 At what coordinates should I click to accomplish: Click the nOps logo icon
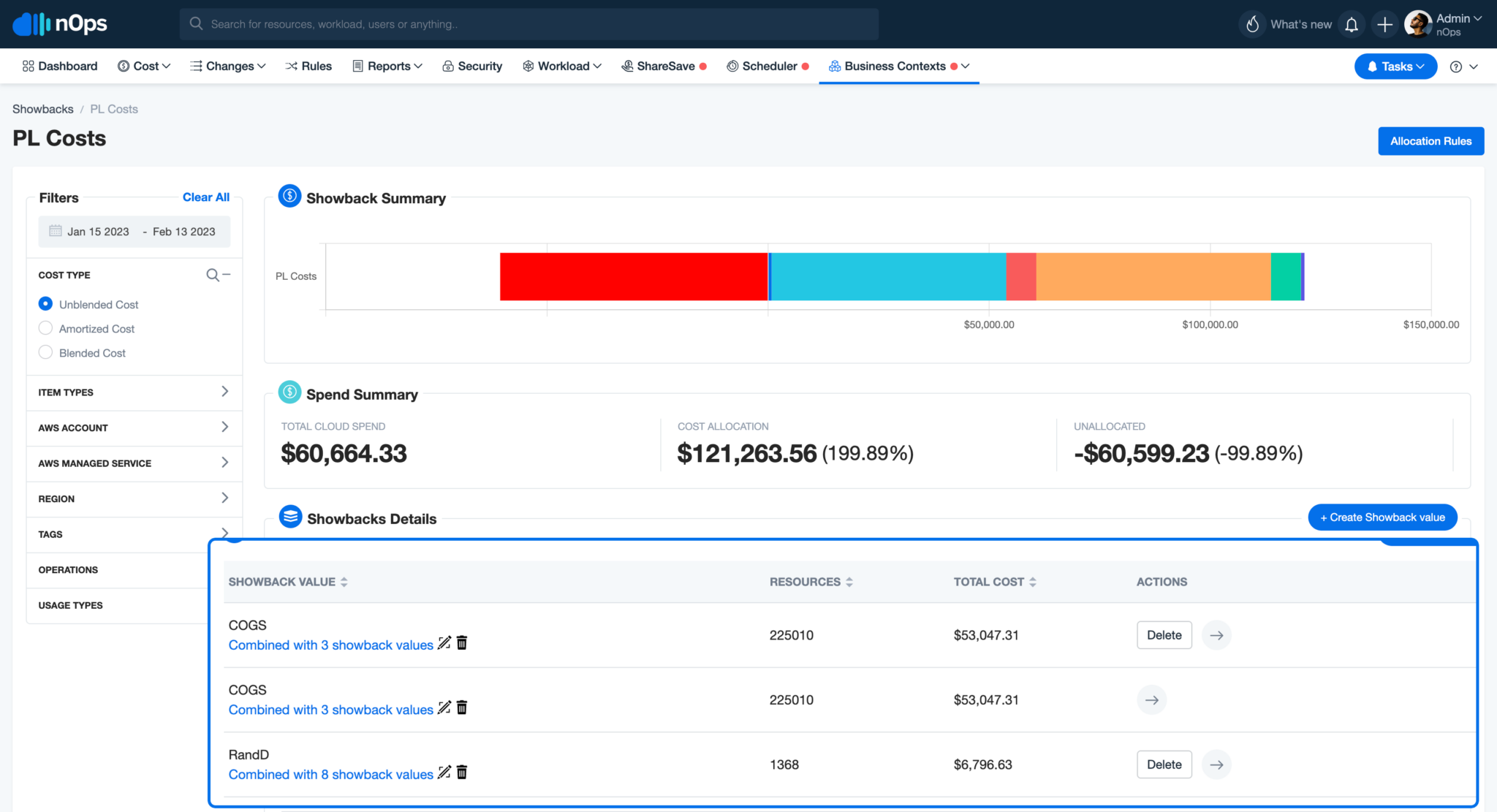click(29, 23)
